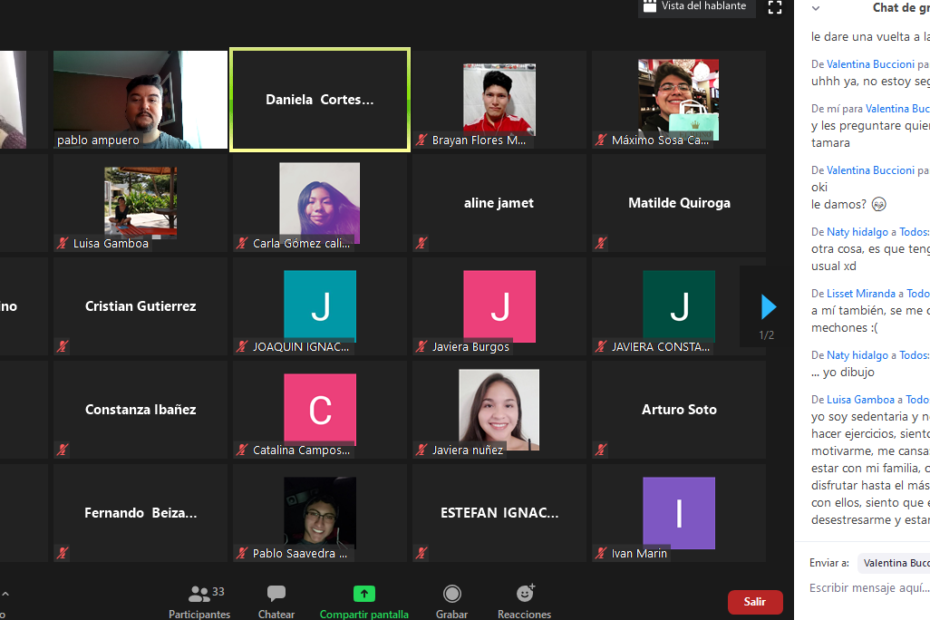Viewport: 930px width, 620px height.
Task: Switch to Vista del hablante
Action: coord(697,7)
